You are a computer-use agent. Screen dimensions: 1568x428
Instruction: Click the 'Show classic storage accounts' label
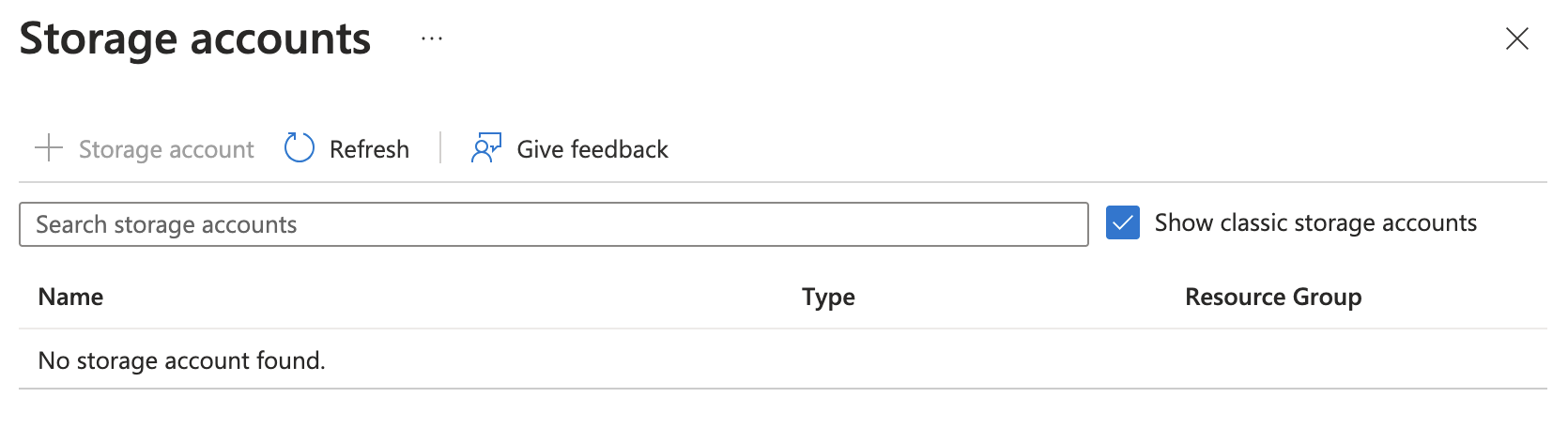[1314, 223]
